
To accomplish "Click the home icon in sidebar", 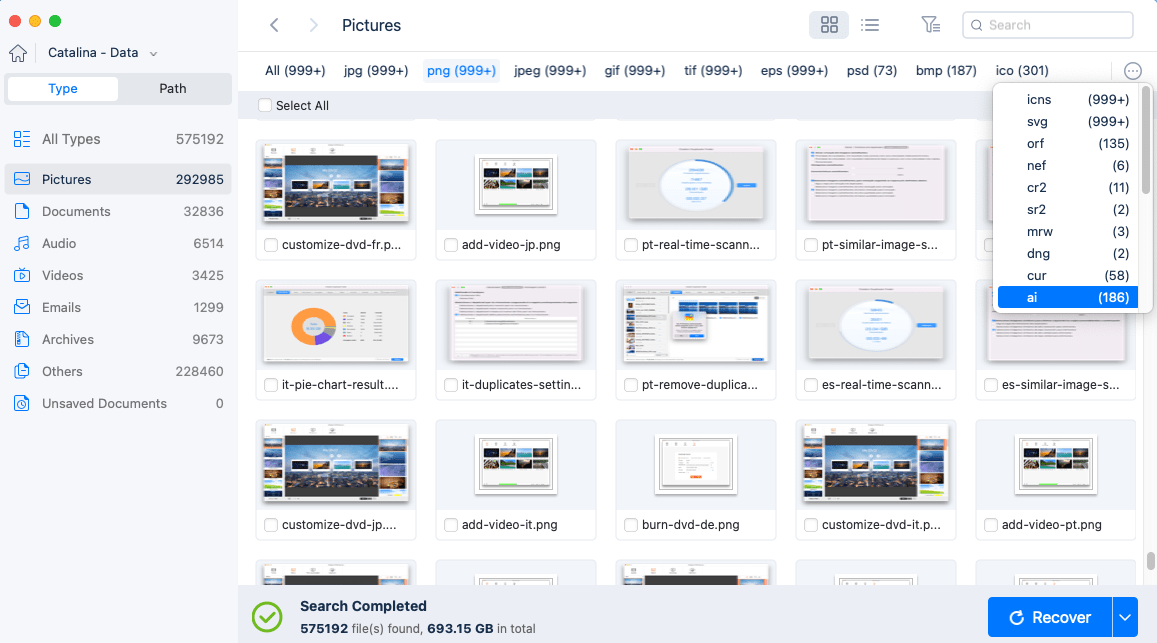I will [18, 53].
